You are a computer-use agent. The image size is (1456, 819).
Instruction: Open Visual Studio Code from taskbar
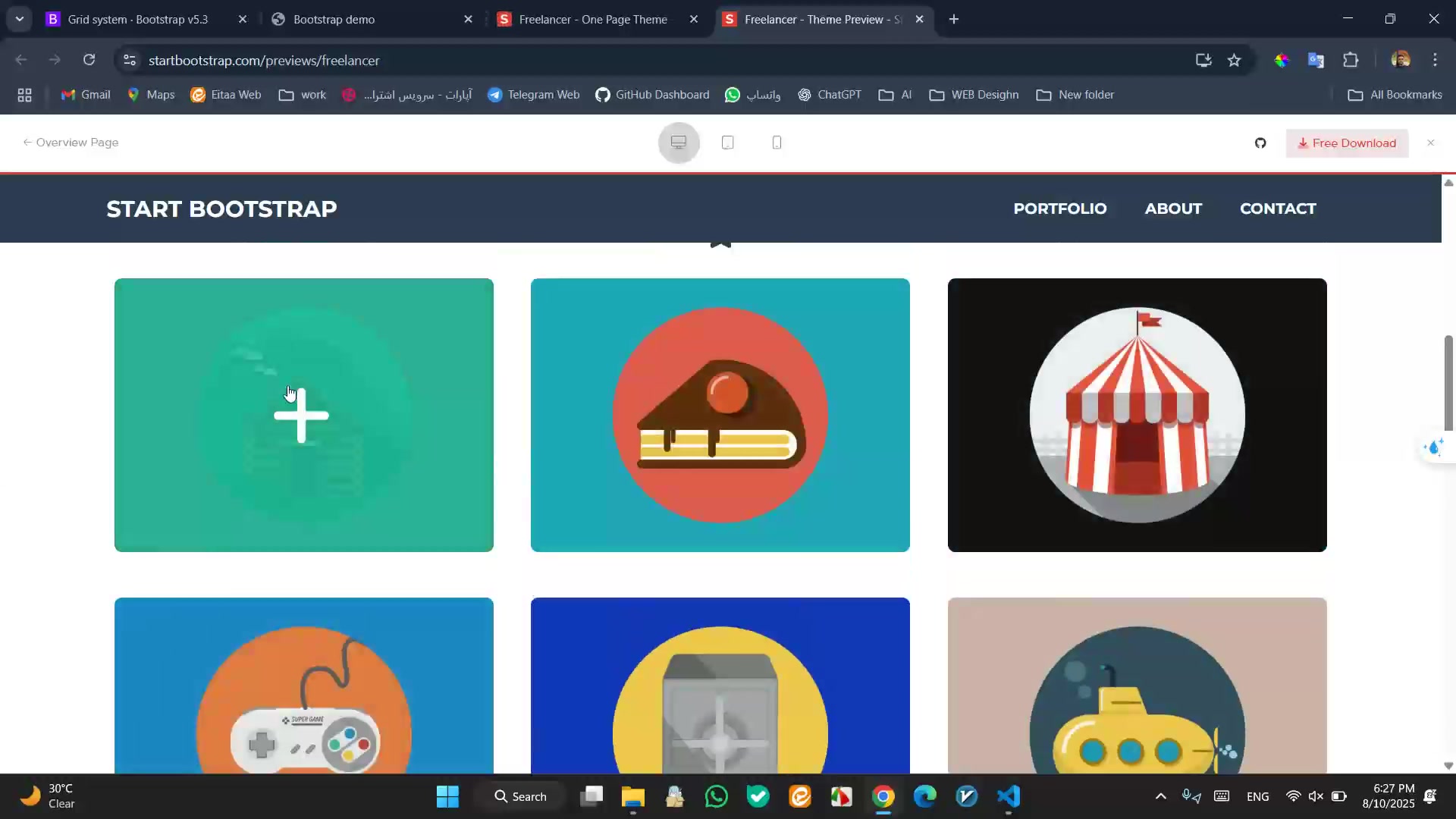tap(1008, 796)
